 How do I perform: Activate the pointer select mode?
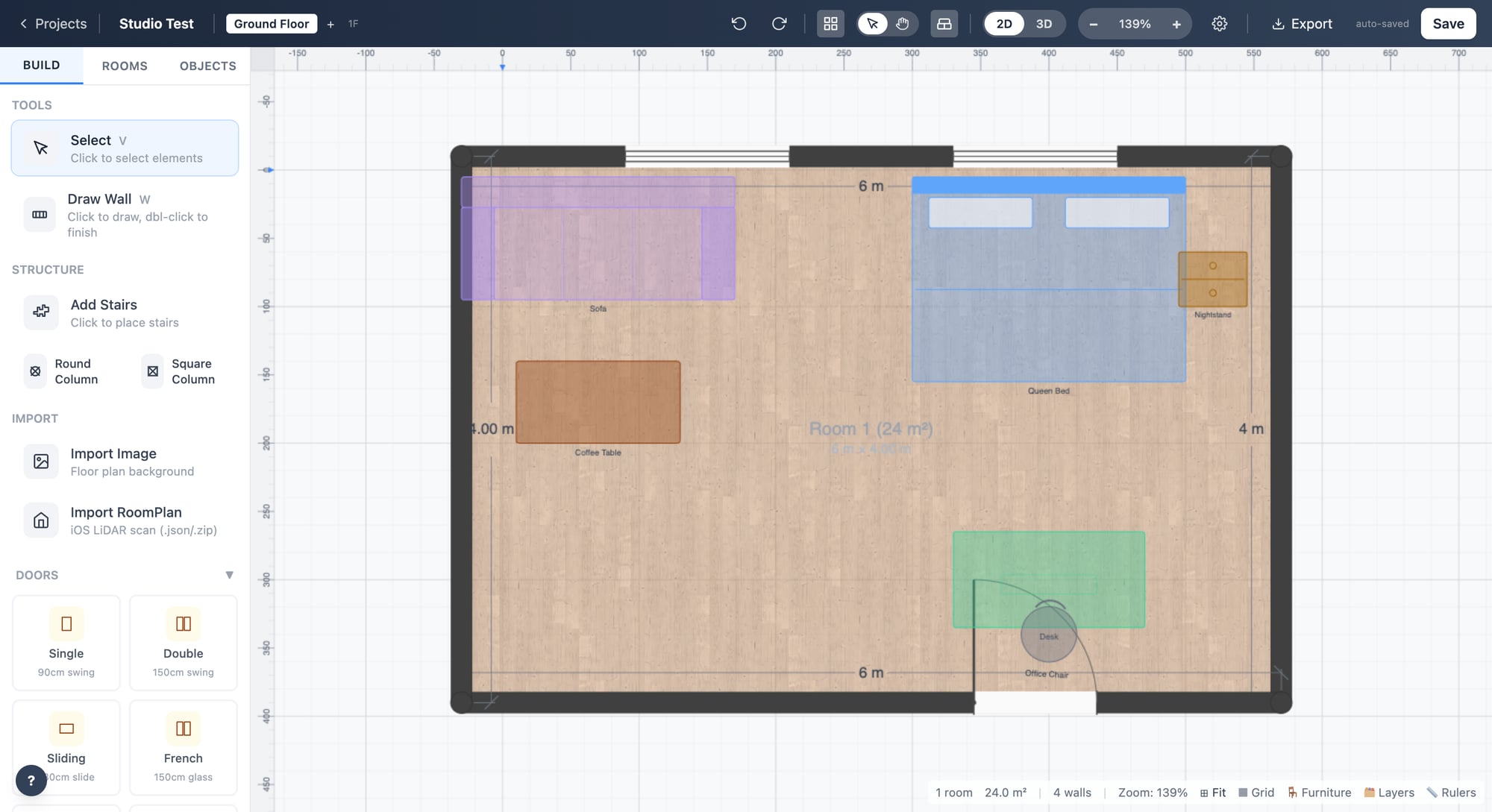[872, 24]
